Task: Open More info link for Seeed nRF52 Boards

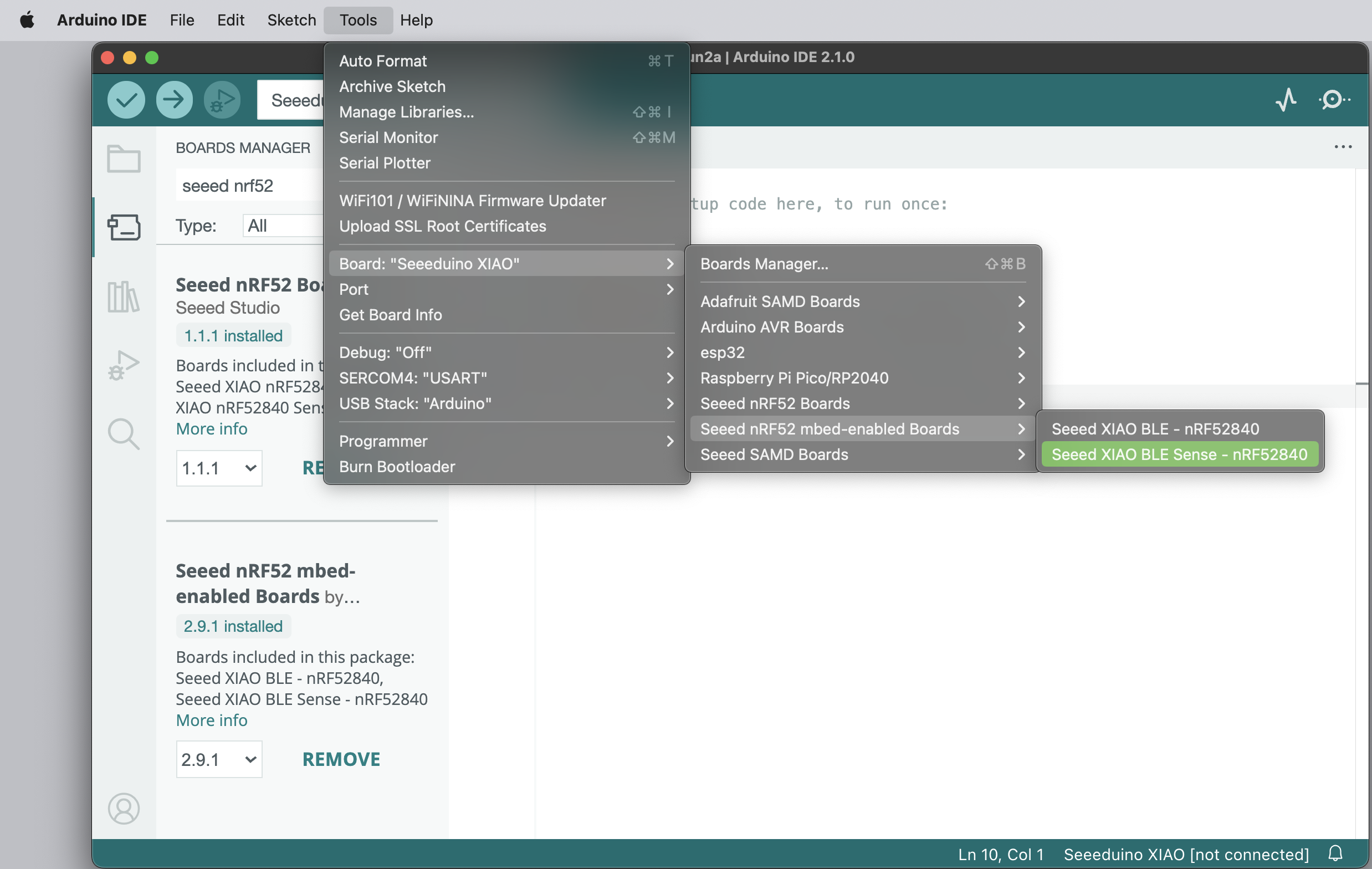Action: coord(211,429)
